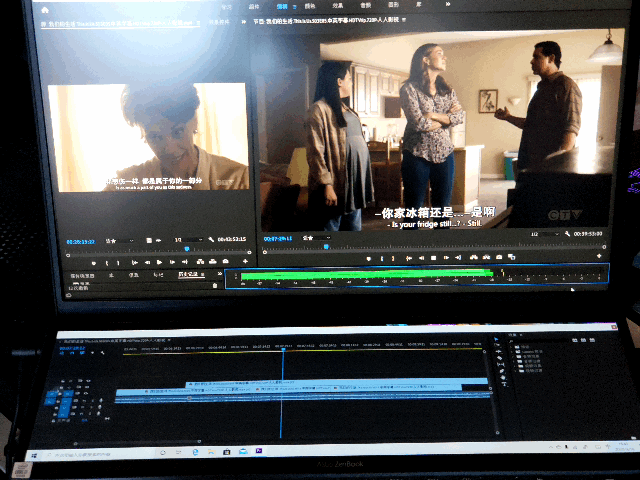The height and width of the screenshot is (480, 640).
Task: Click the timeline playhead on the ruler
Action: tap(283, 349)
